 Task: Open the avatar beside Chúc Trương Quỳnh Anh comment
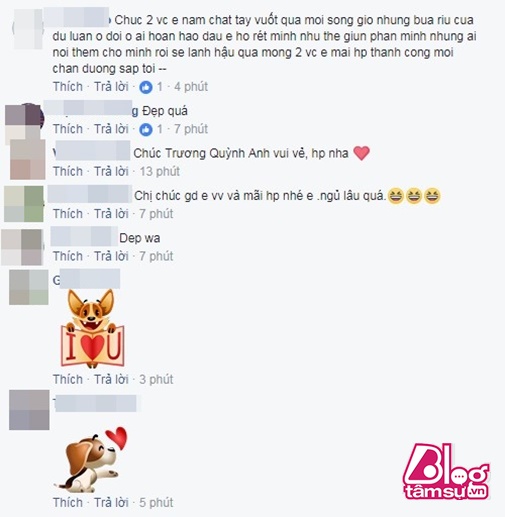point(28,160)
